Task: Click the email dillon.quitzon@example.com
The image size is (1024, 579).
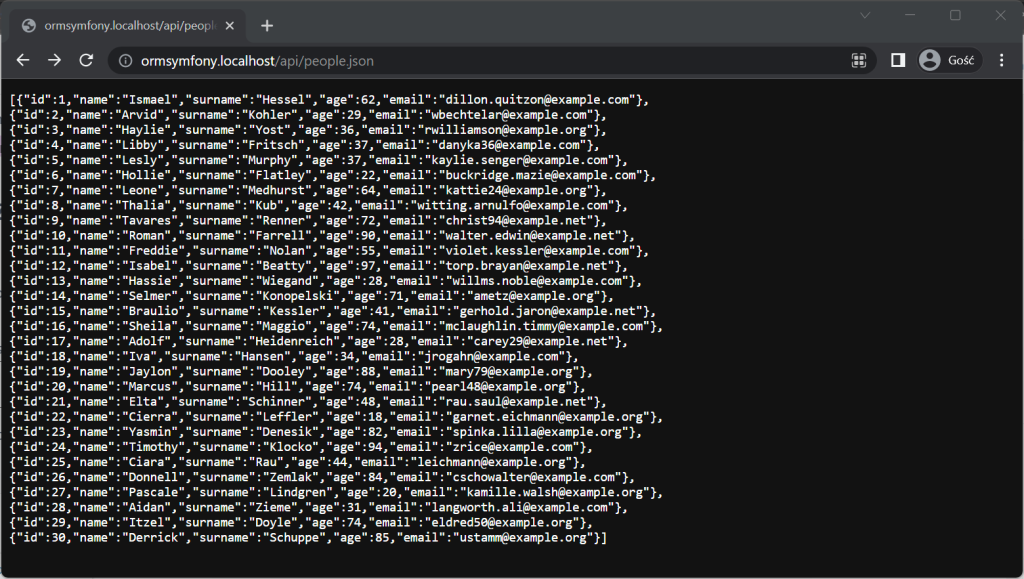Action: [x=537, y=100]
